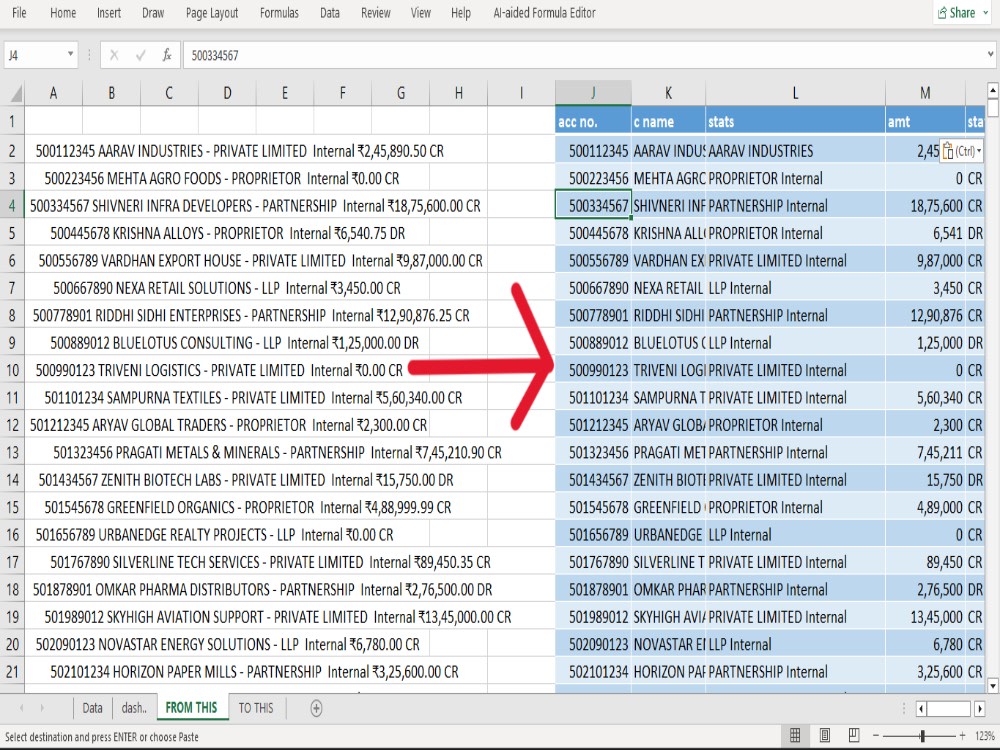This screenshot has height=750, width=1000.
Task: Click the Cancel (X) formula bar icon
Action: [x=114, y=55]
